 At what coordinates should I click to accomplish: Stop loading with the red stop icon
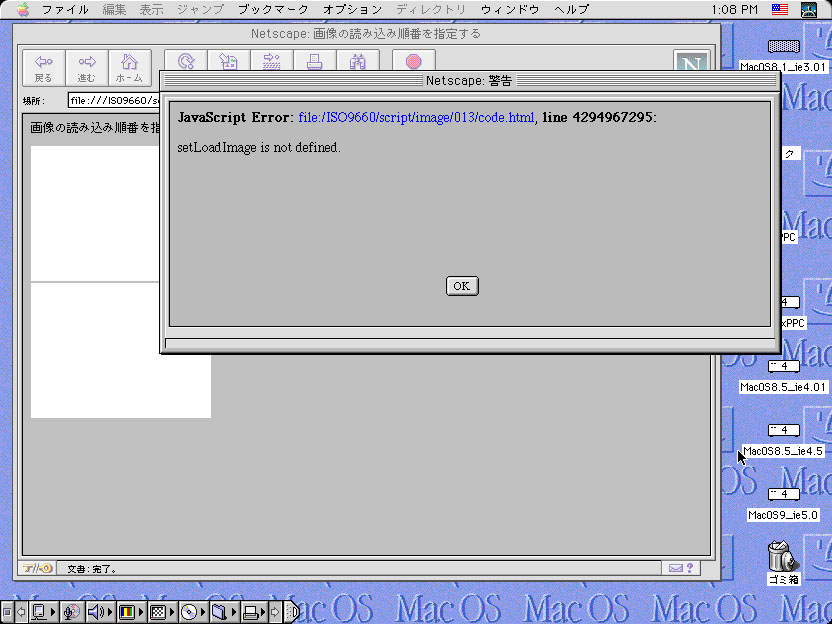click(x=414, y=61)
